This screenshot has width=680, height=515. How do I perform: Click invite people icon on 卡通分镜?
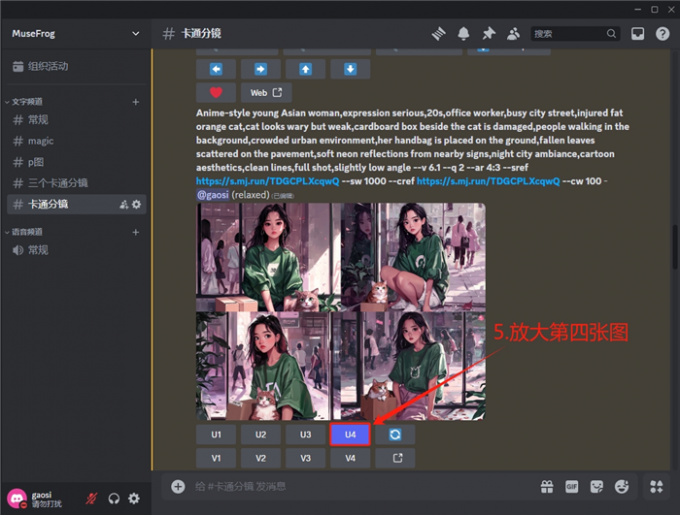[x=124, y=204]
